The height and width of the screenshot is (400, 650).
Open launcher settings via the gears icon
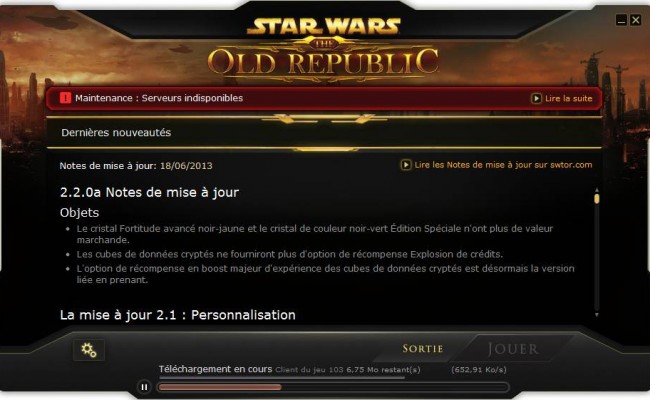coord(89,350)
